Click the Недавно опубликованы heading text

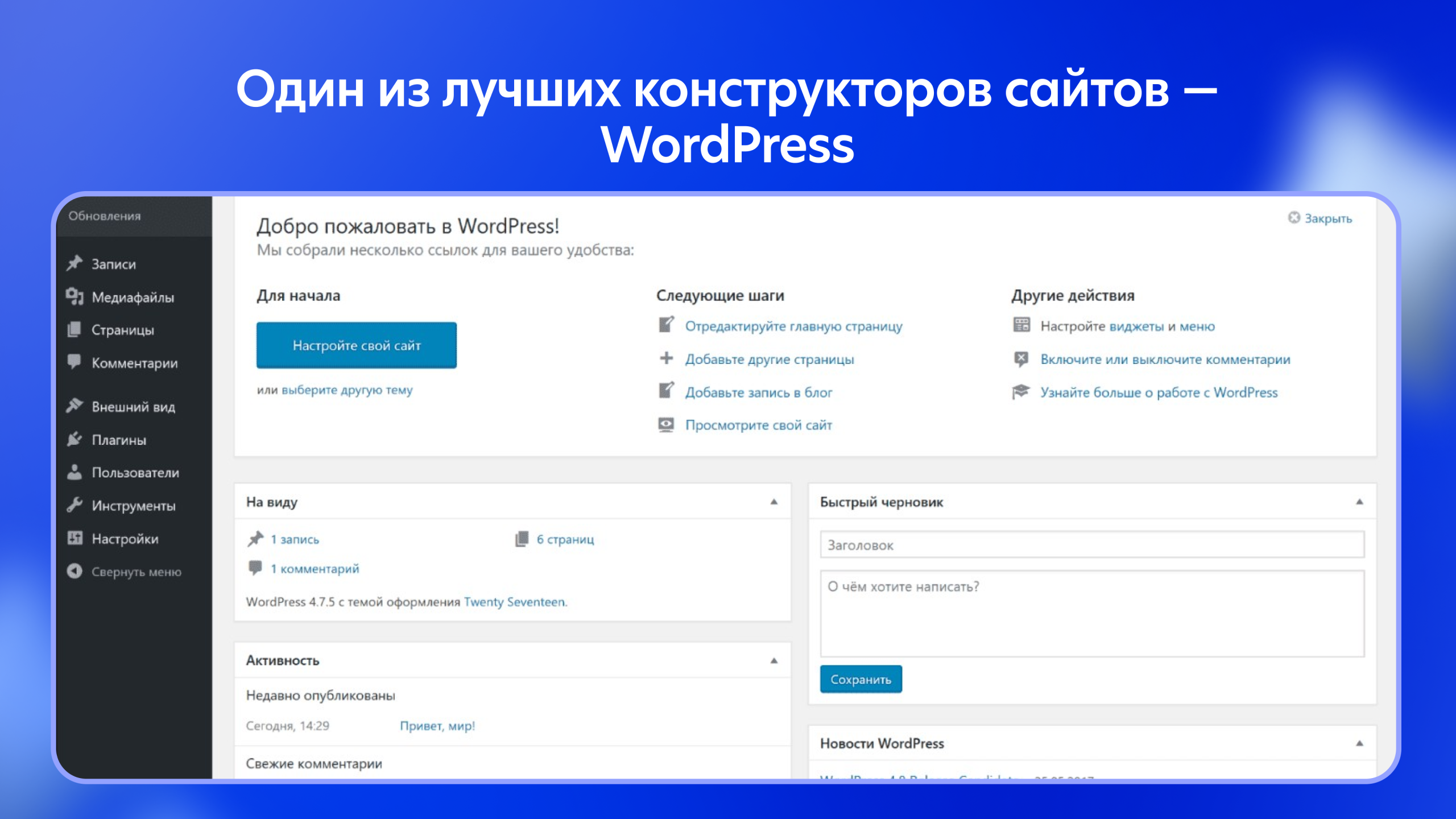click(x=320, y=696)
